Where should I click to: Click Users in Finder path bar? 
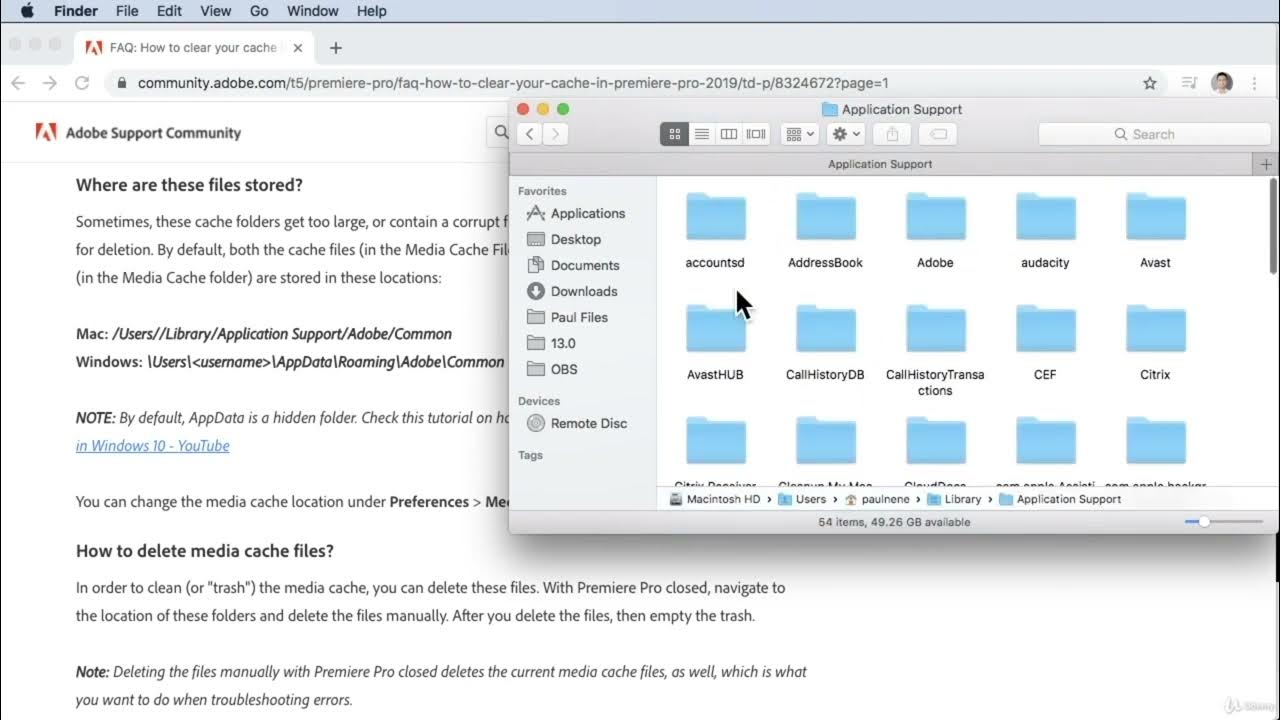[x=802, y=499]
